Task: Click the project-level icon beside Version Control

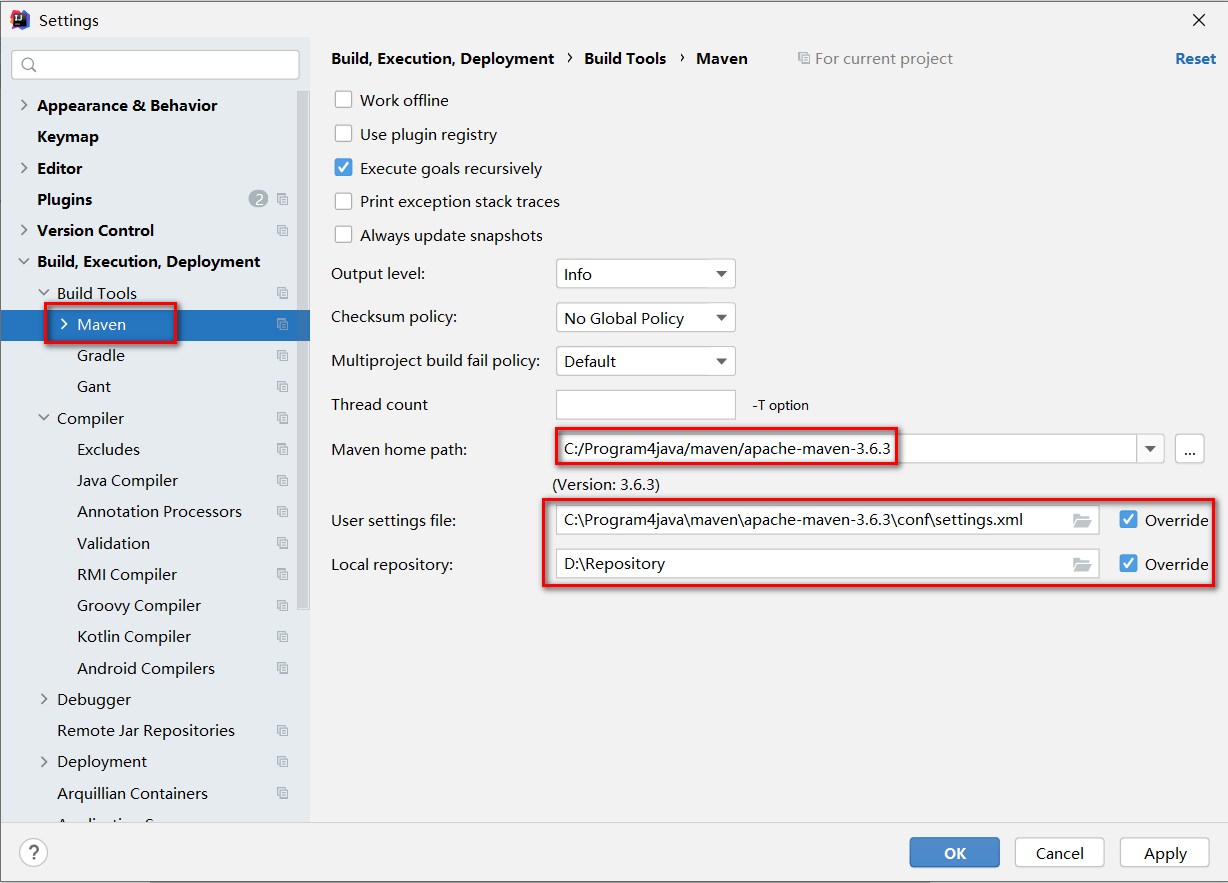Action: pyautogui.click(x=282, y=230)
